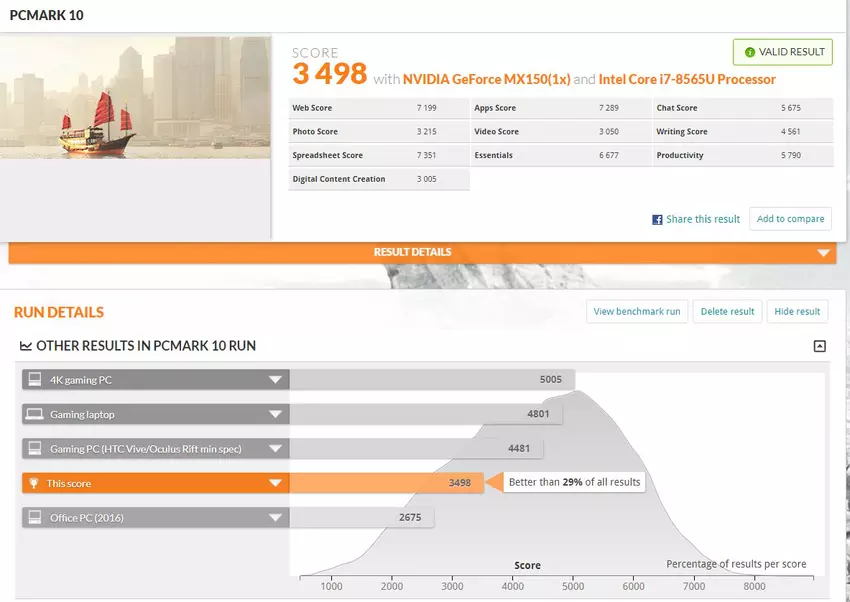This screenshot has width=850, height=602.
Task: Click the trophy icon next to This score
Action: [34, 483]
